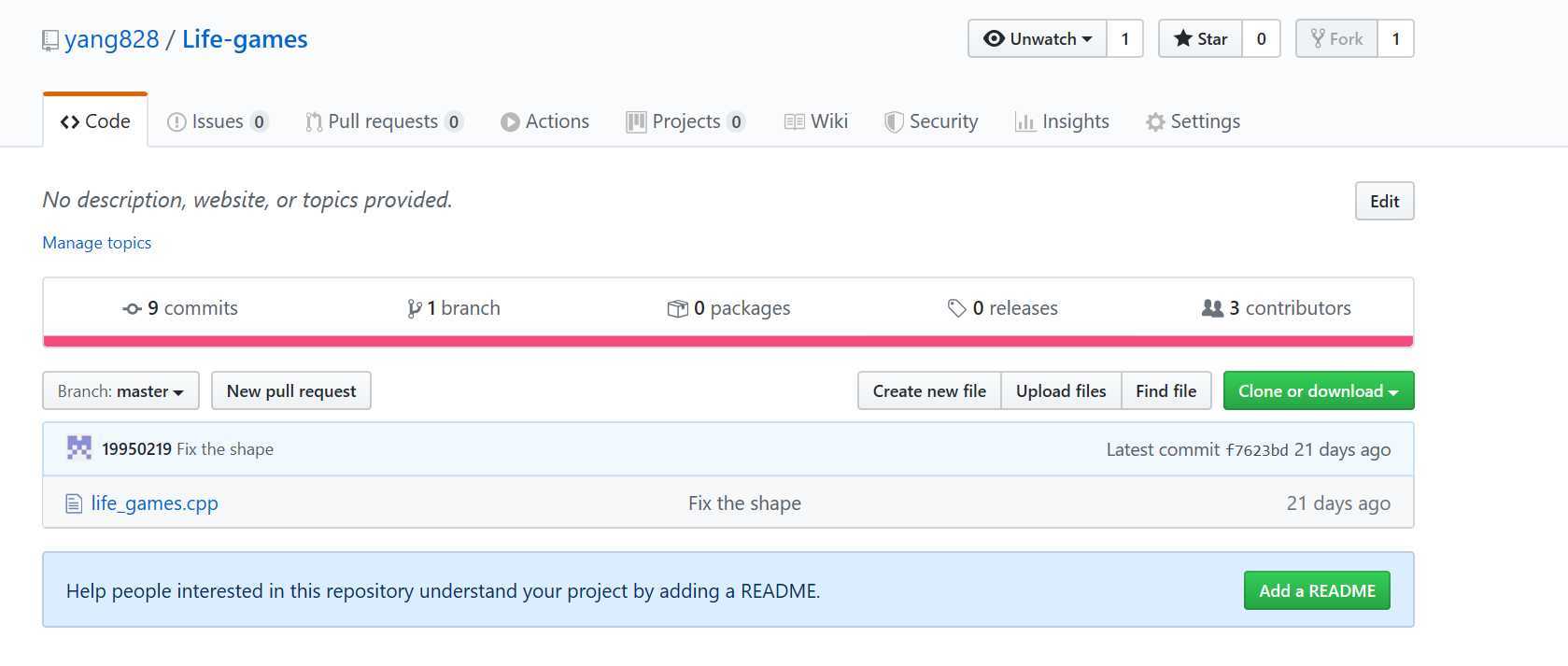The width and height of the screenshot is (1568, 666).
Task: Open the life_games.cpp file
Action: coord(154,503)
